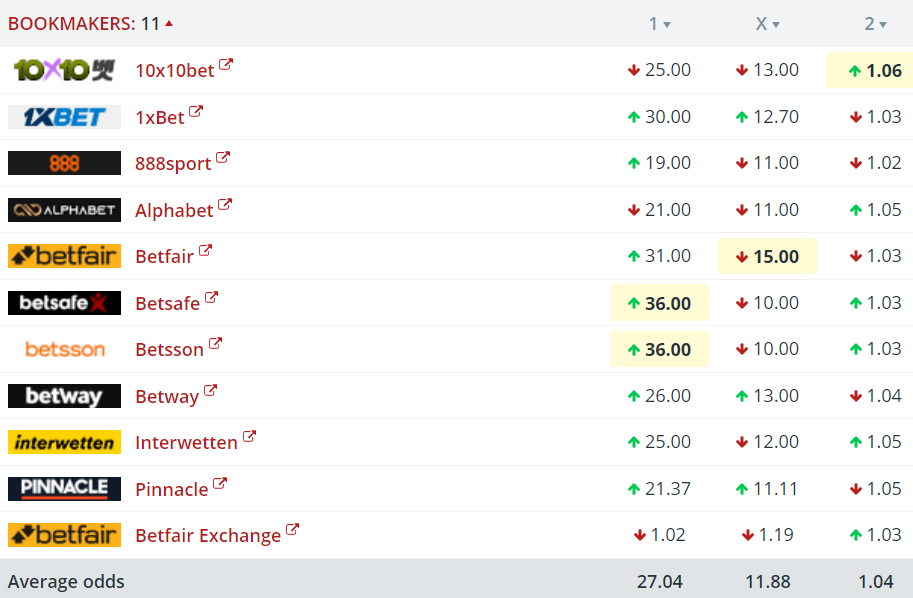Image resolution: width=913 pixels, height=598 pixels.
Task: Click the Pinnacle logo
Action: [64, 489]
